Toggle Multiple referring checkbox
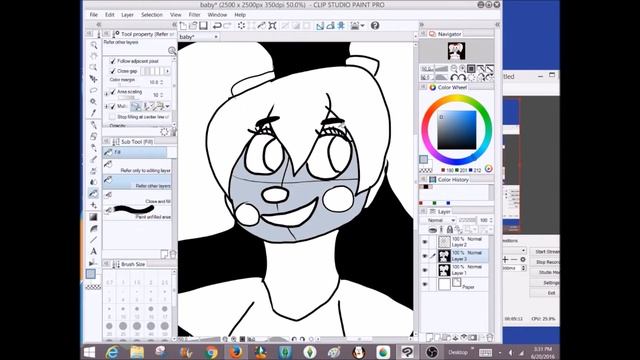This screenshot has height=360, width=640. point(113,107)
